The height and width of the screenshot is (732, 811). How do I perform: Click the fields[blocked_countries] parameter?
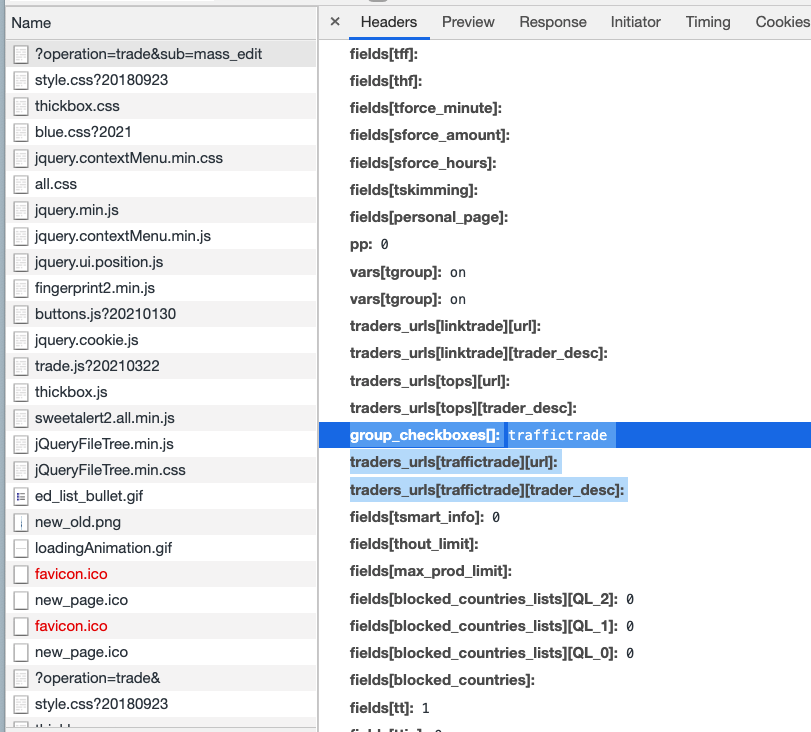click(x=442, y=680)
